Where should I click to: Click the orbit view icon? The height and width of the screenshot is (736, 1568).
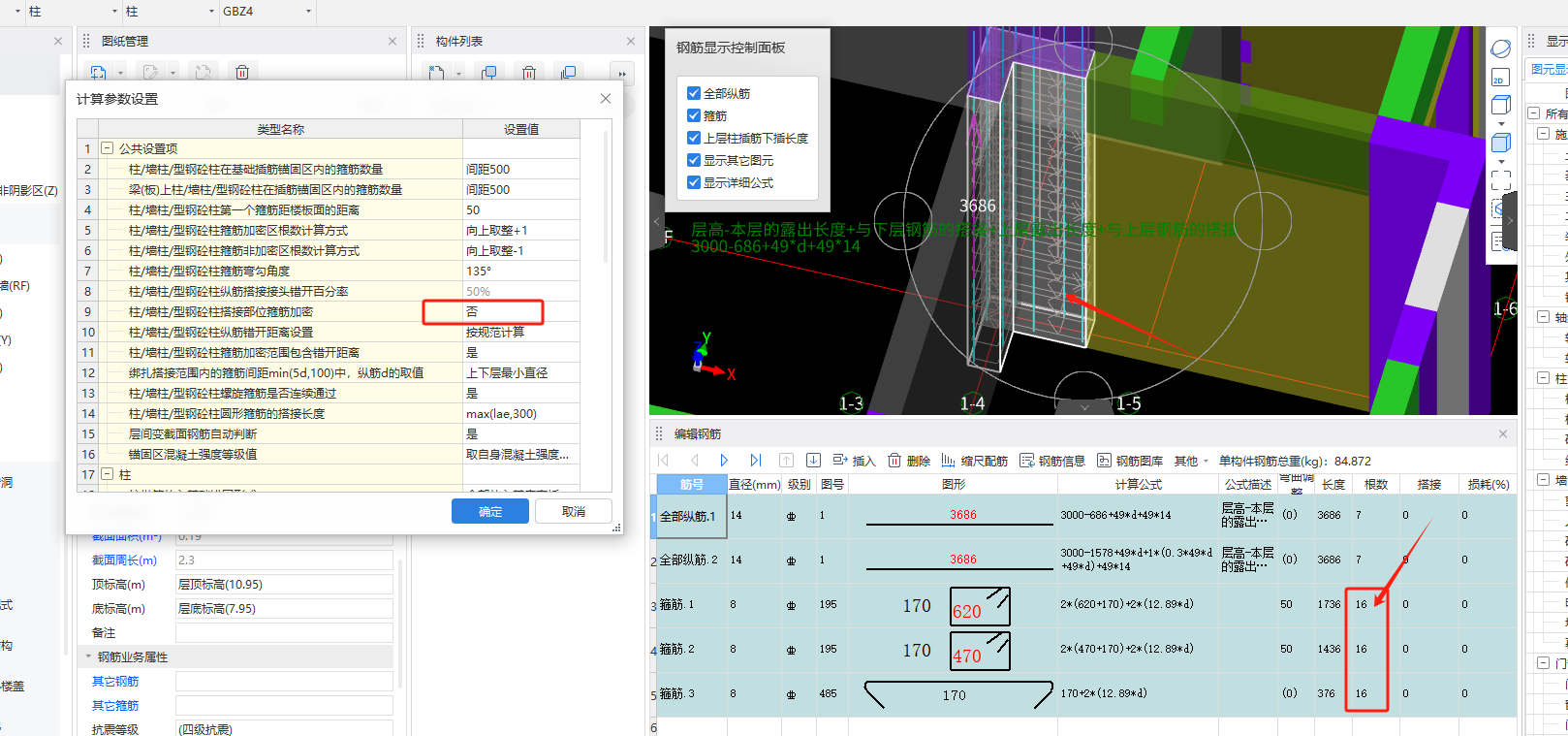(1500, 48)
